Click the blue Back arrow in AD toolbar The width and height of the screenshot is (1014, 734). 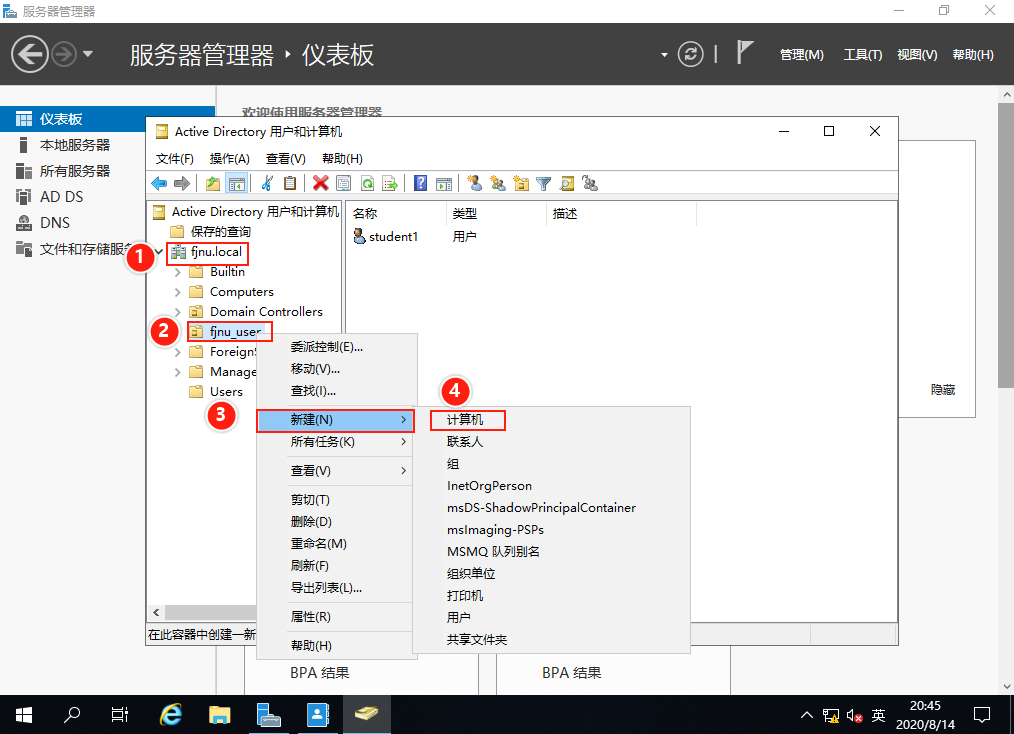[x=159, y=184]
